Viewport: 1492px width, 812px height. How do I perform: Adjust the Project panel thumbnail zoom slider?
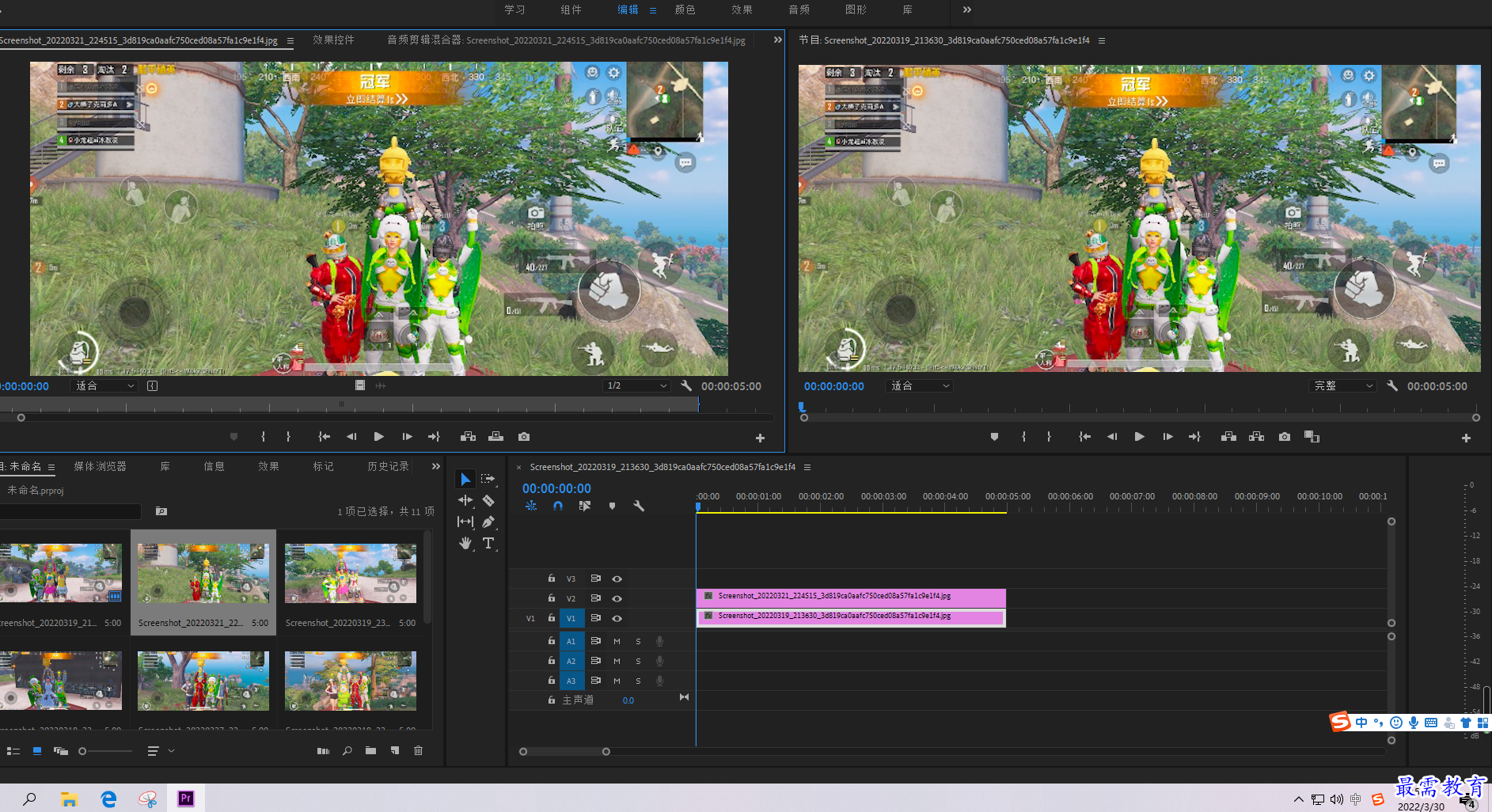(x=82, y=751)
